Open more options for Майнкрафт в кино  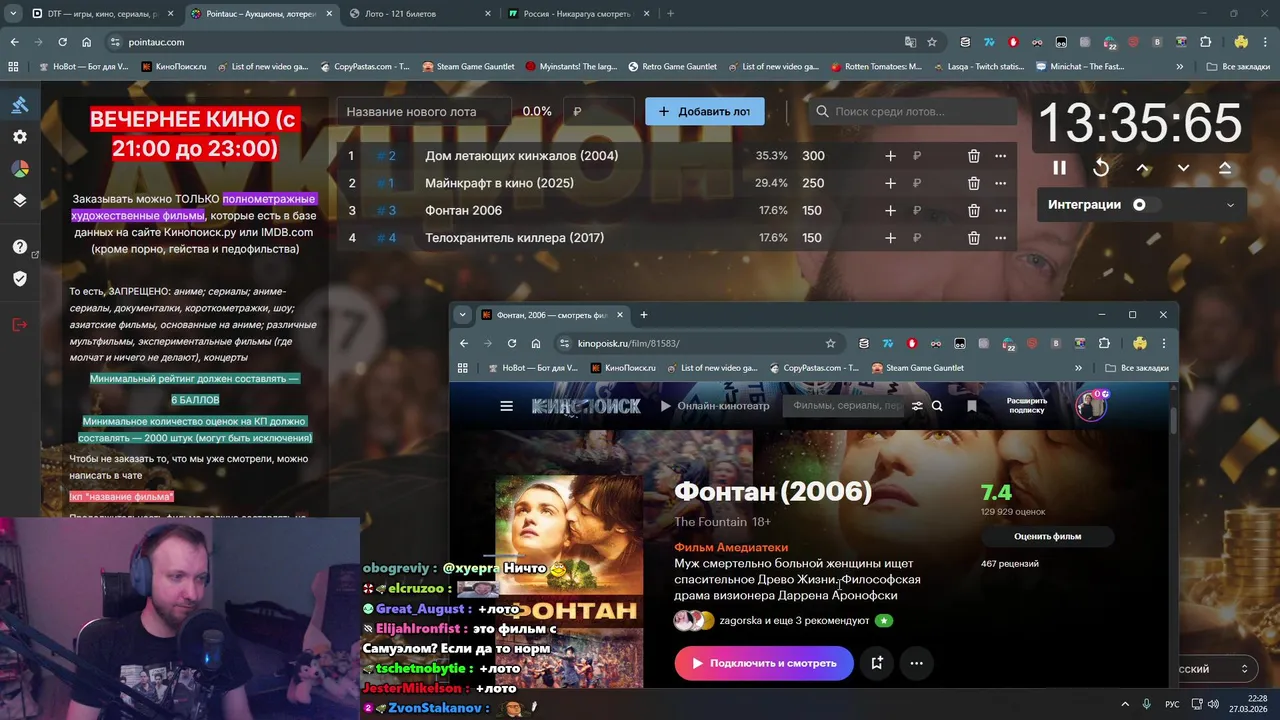[1001, 183]
